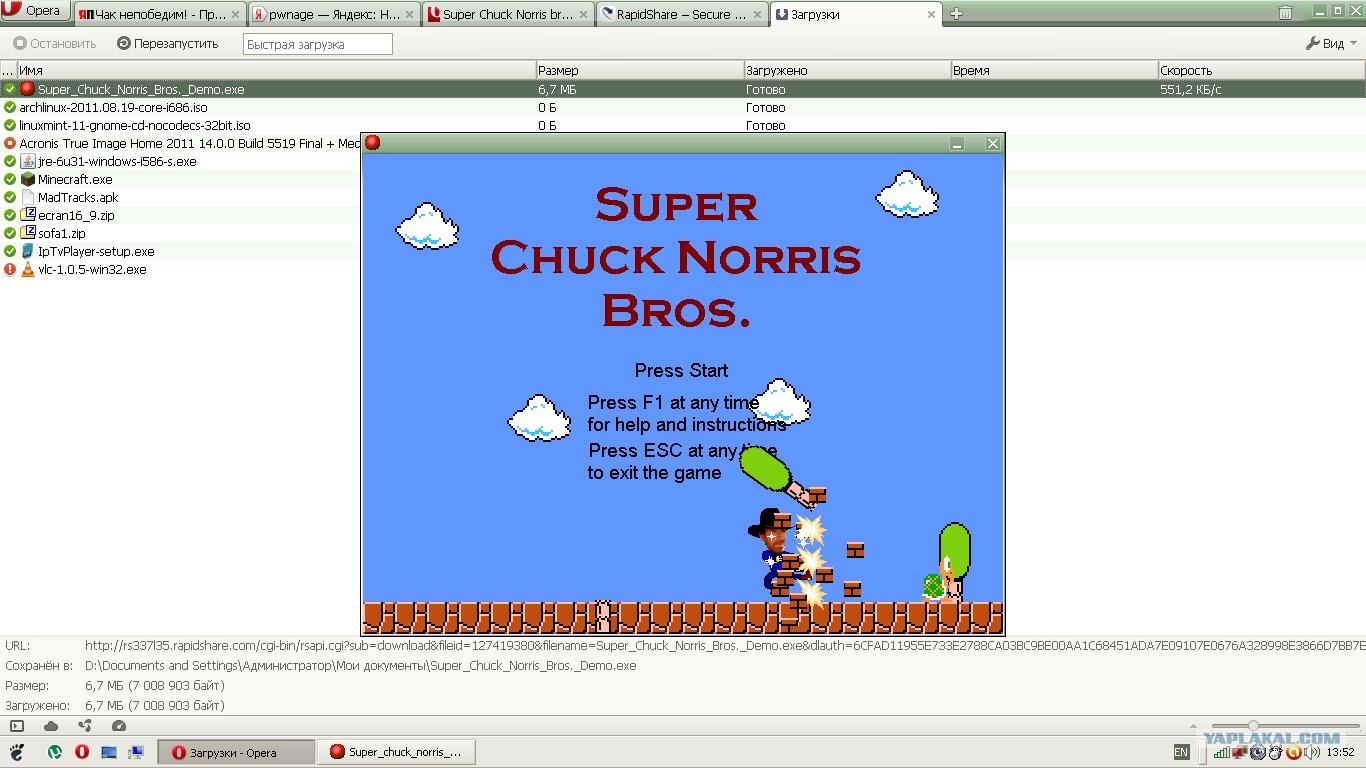Click the IpTvPlayer-setup.exe installer icon
1366x768 pixels.
pyautogui.click(x=28, y=251)
